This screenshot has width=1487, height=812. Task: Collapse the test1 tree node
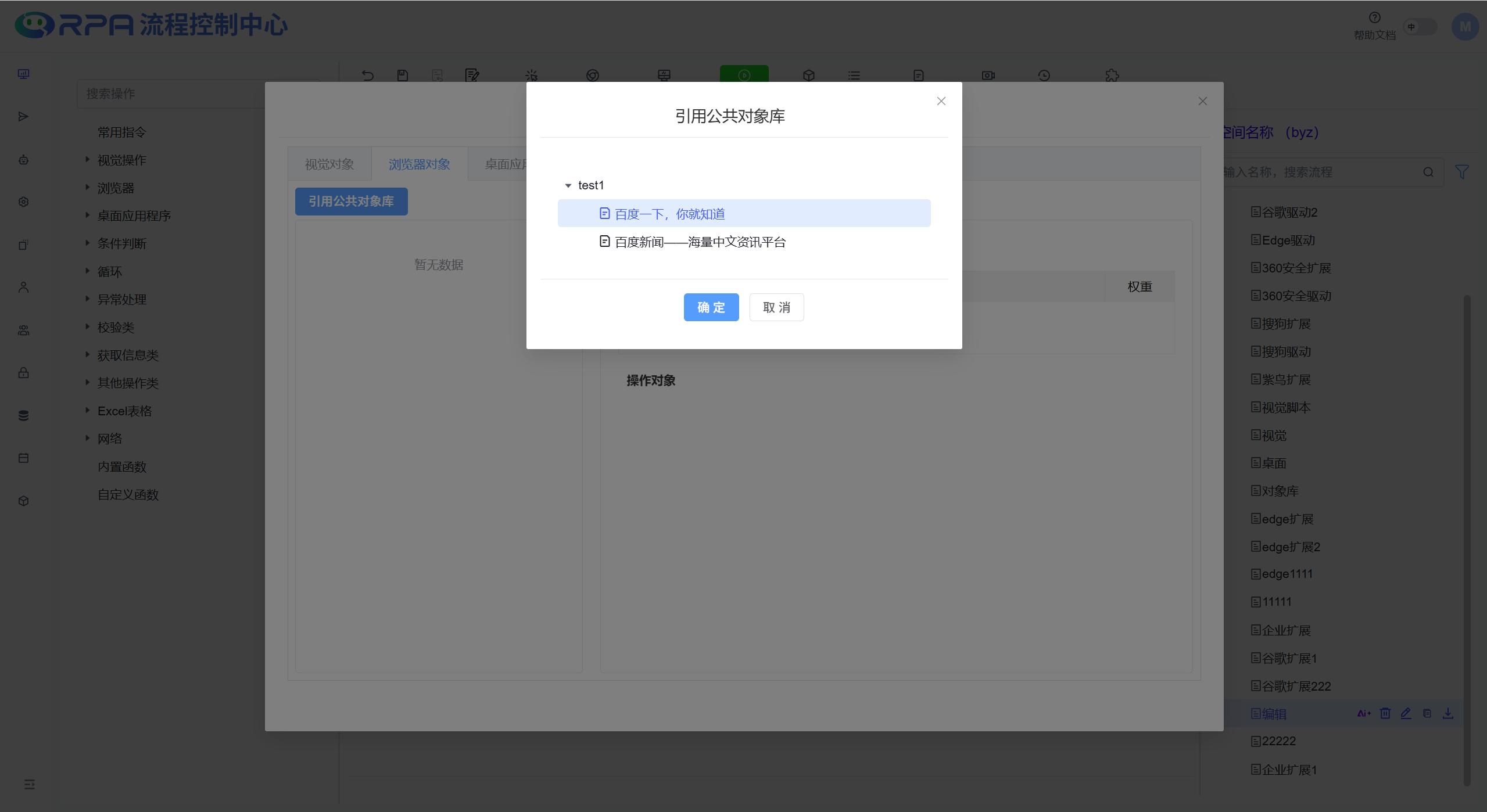tap(568, 185)
